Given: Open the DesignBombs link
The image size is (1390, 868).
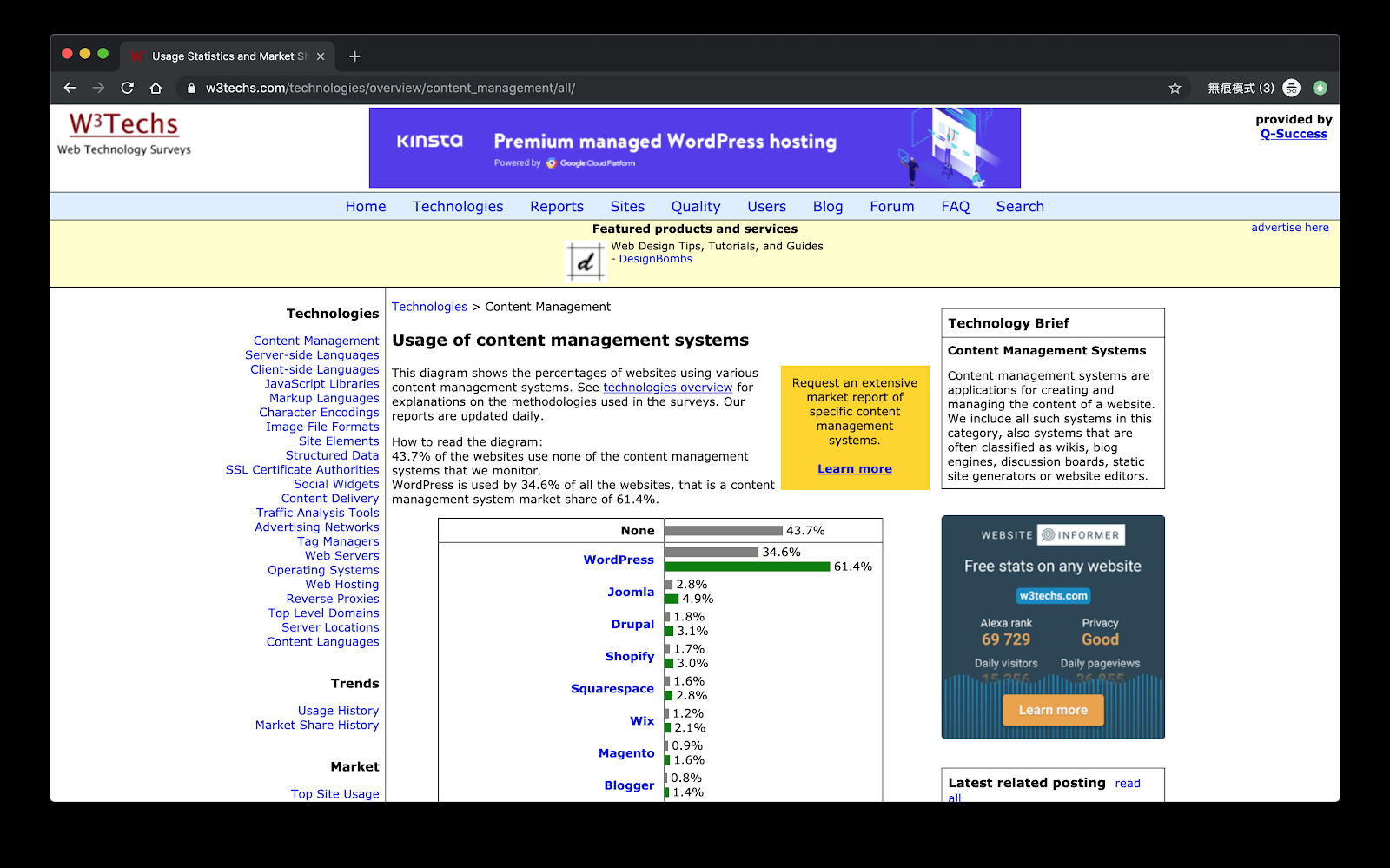Looking at the screenshot, I should [656, 259].
